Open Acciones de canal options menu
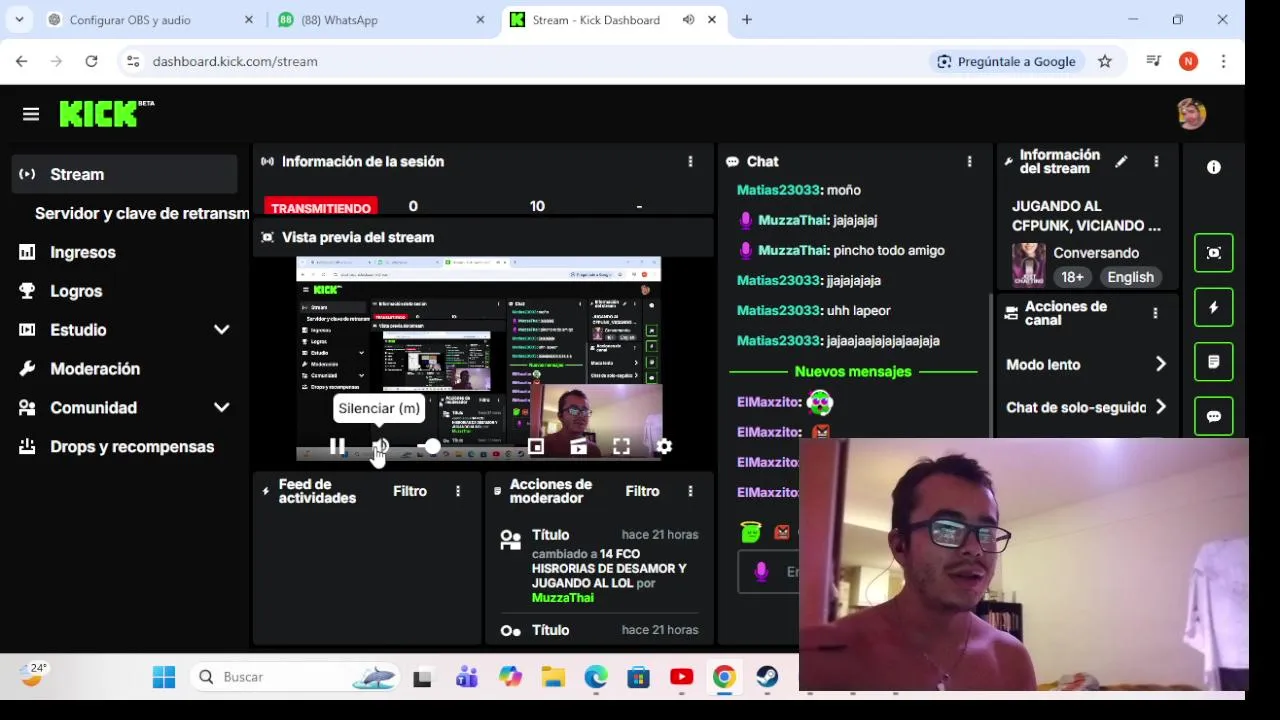The width and height of the screenshot is (1280, 720). click(x=1155, y=313)
